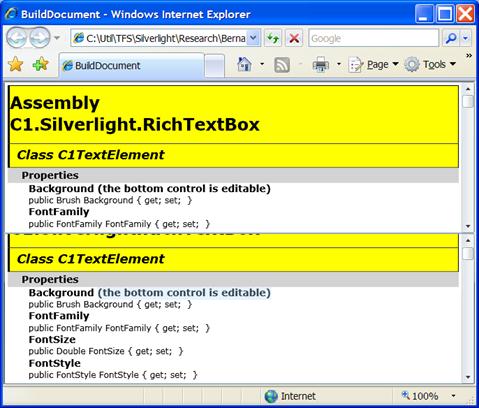The height and width of the screenshot is (408, 479).
Task: Click the Back navigation arrow button
Action: tap(17, 38)
